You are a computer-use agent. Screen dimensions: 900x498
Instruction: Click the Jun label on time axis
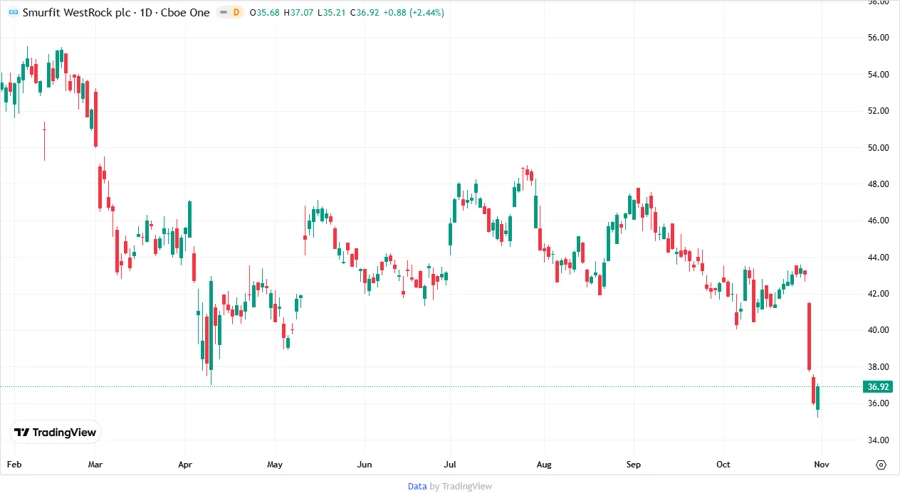(364, 464)
